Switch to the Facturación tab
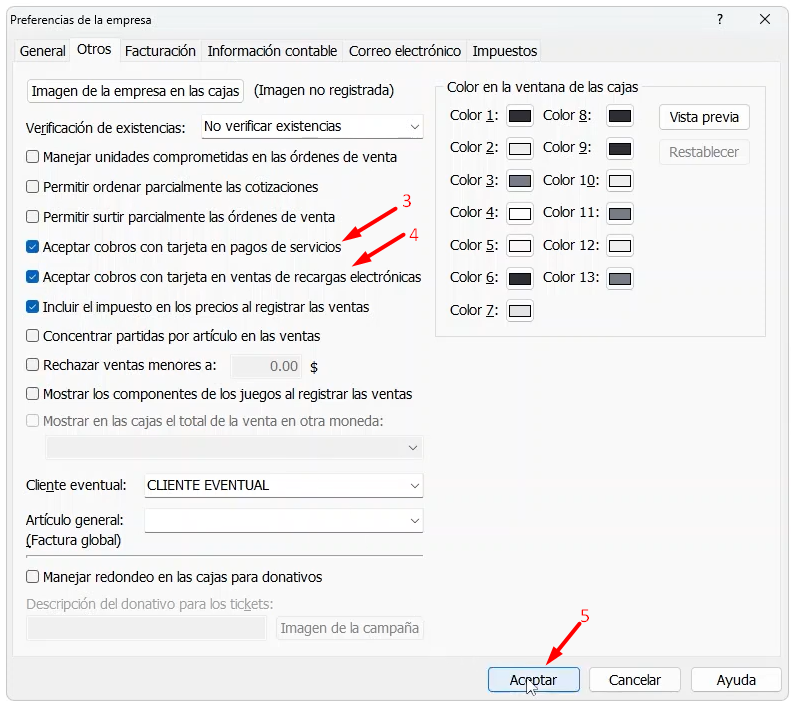This screenshot has height=701, width=791. [161, 51]
